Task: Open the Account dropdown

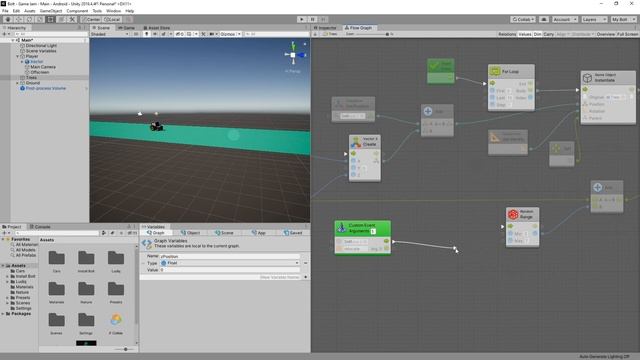Action: [565, 19]
